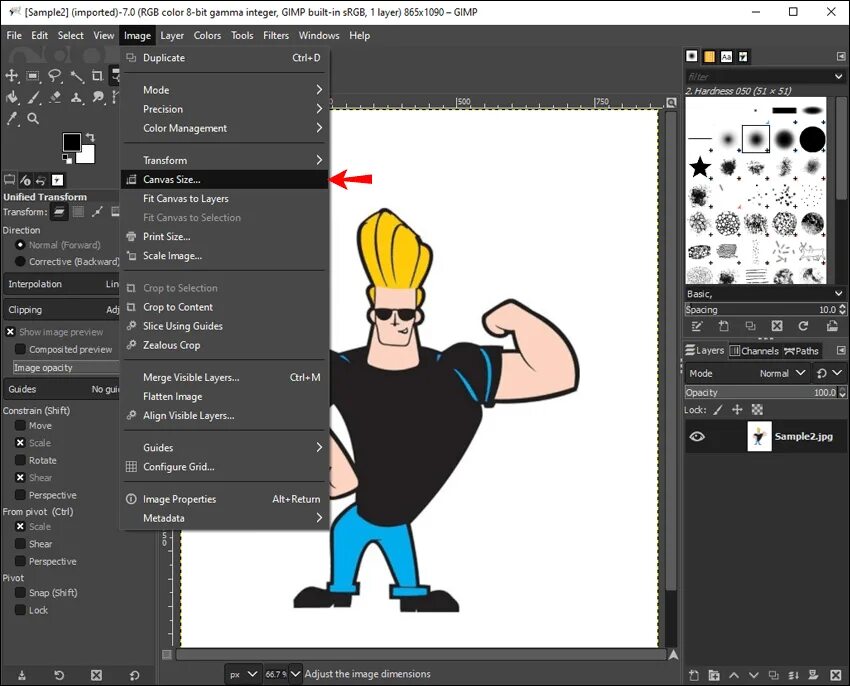850x686 pixels.
Task: Choose Crop to Content entry
Action: 224,307
